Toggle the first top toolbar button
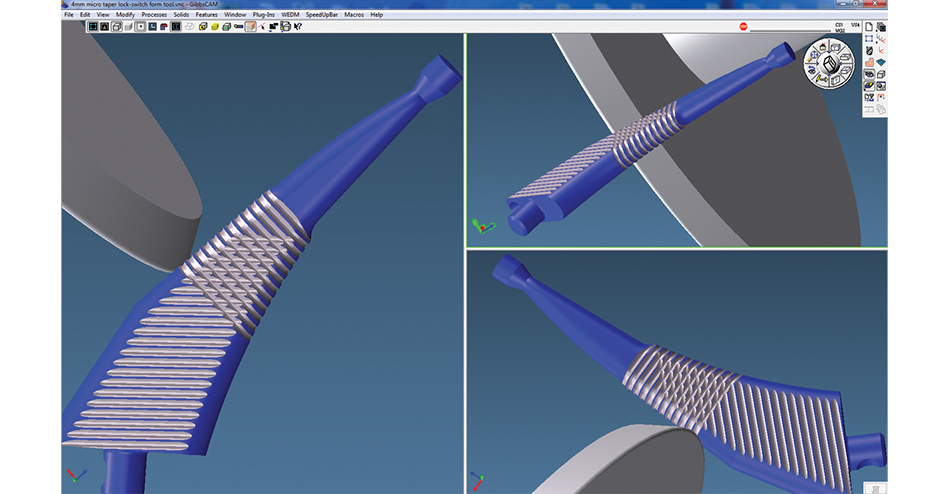 click(93, 27)
